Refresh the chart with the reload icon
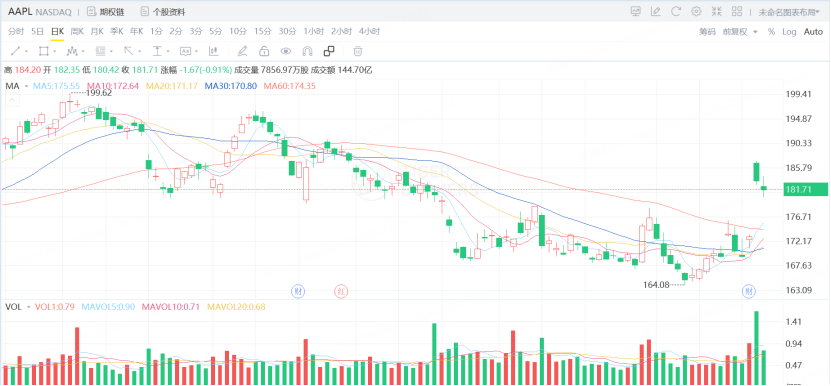 click(676, 11)
